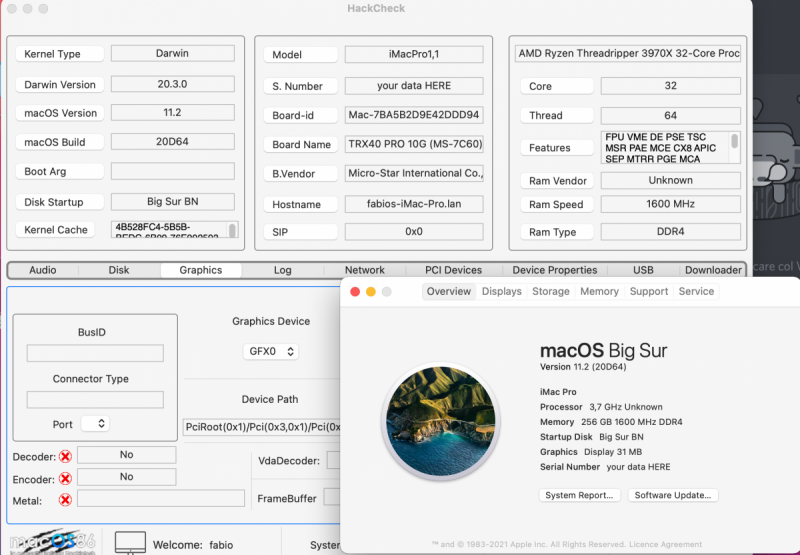Image resolution: width=800 pixels, height=555 pixels.
Task: Click the System Report button
Action: tap(579, 495)
